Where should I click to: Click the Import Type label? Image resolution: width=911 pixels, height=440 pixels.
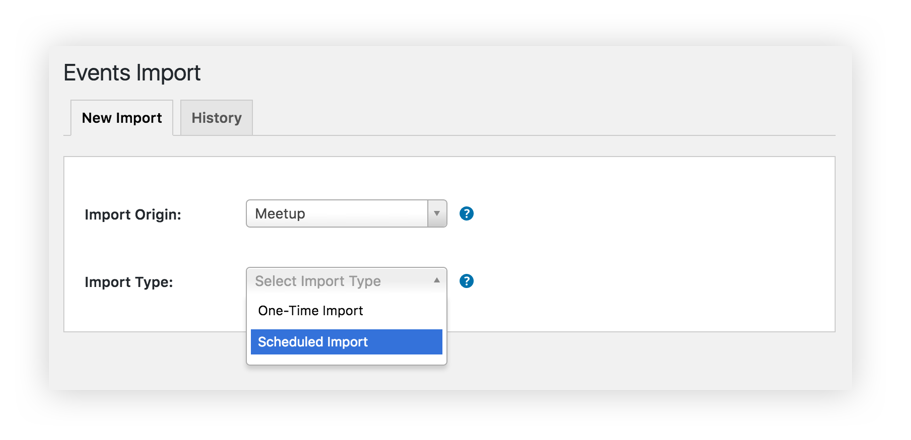[129, 282]
